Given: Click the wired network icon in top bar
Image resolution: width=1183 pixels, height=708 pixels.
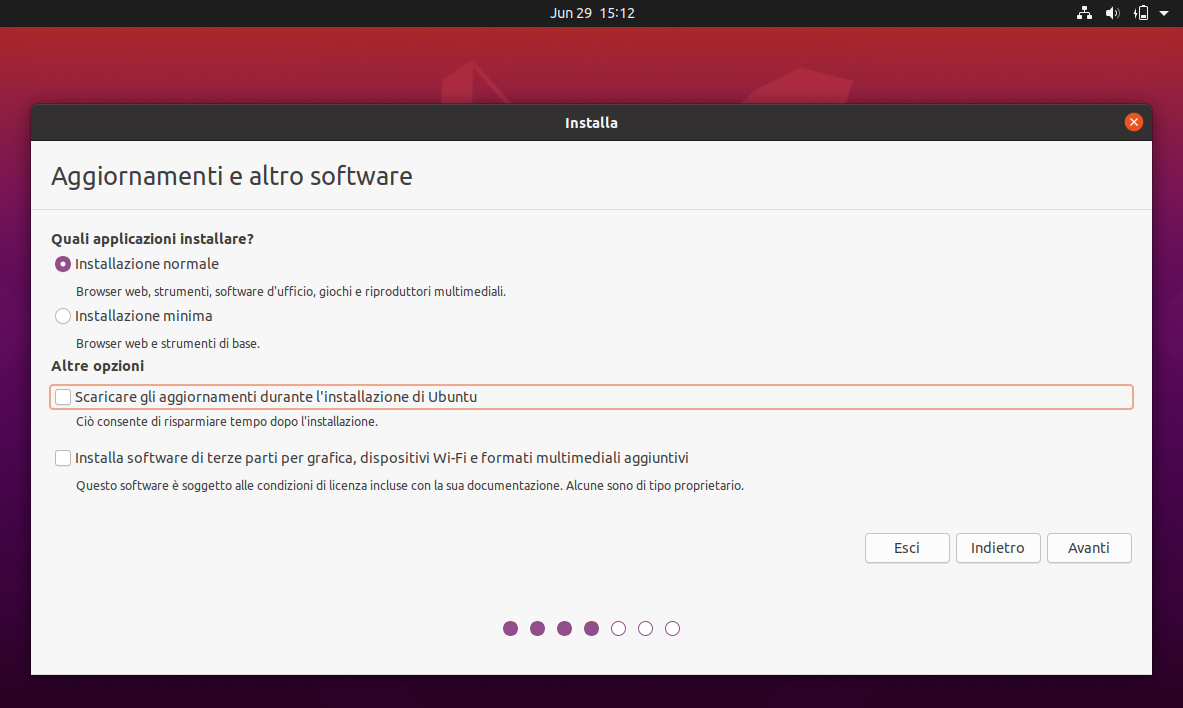Looking at the screenshot, I should click(1084, 13).
